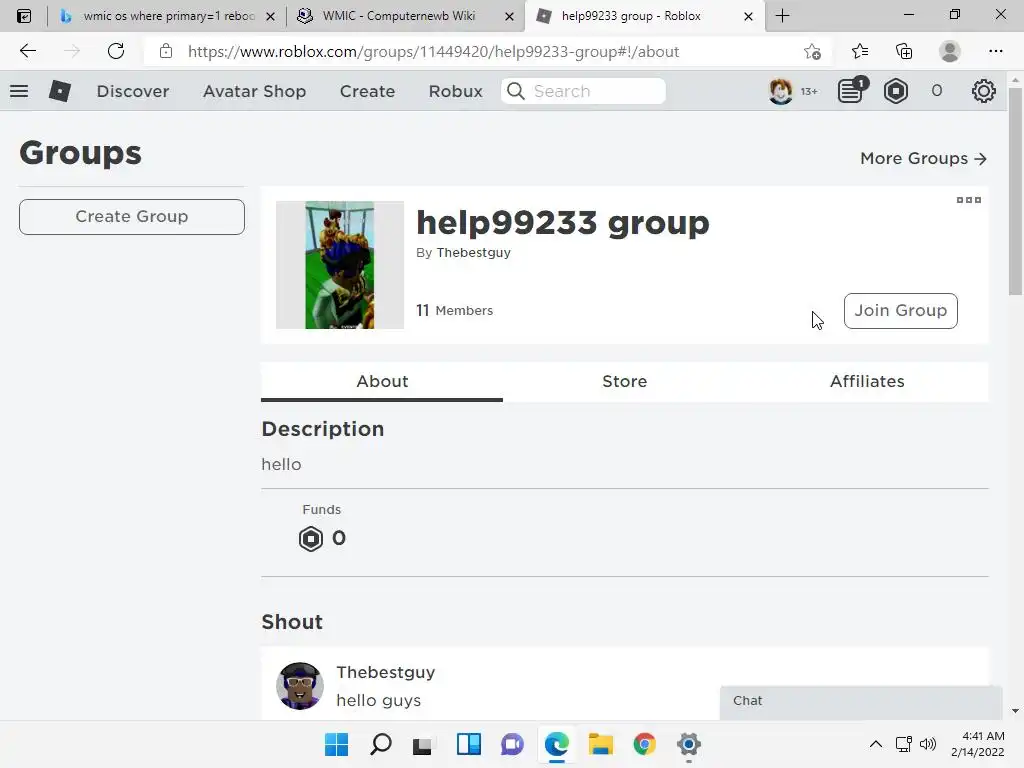This screenshot has height=768, width=1024.
Task: Click the Roblox Search input field
Action: [583, 91]
